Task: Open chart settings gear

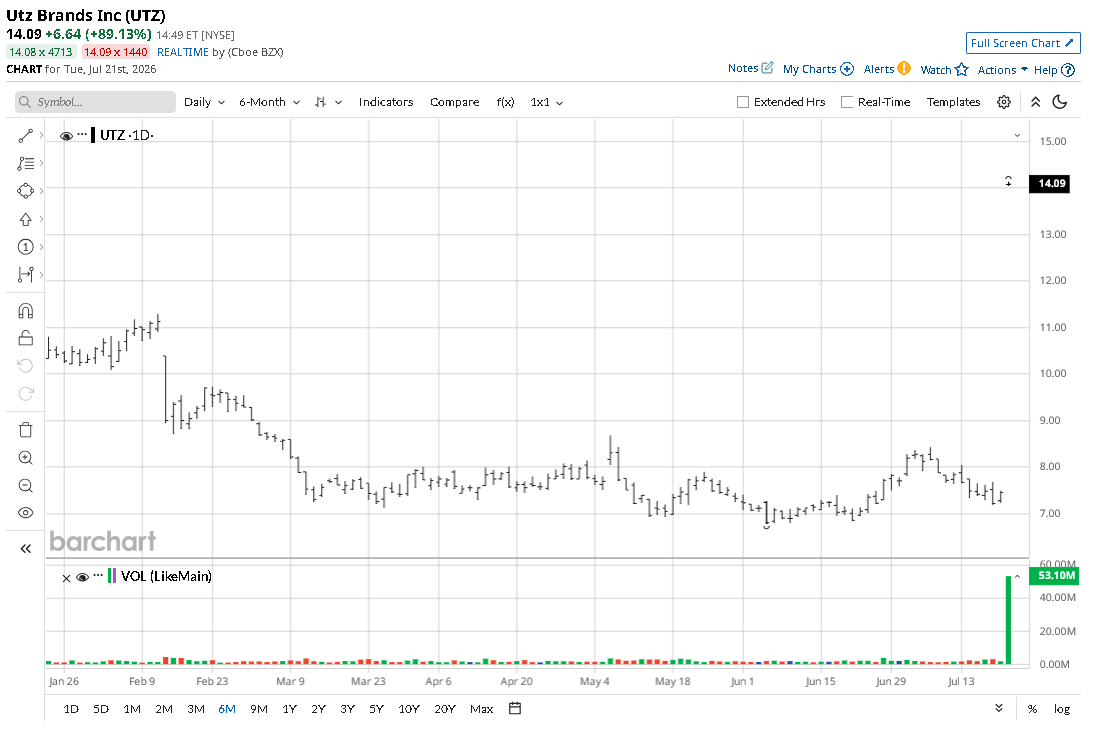Action: [x=1004, y=102]
